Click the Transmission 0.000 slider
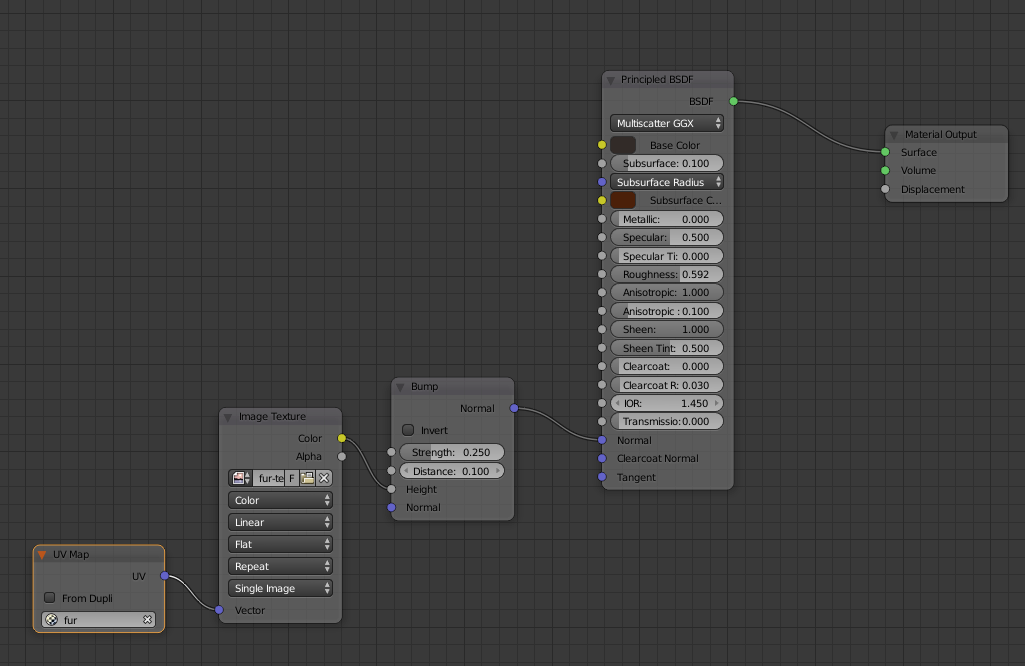 click(667, 422)
